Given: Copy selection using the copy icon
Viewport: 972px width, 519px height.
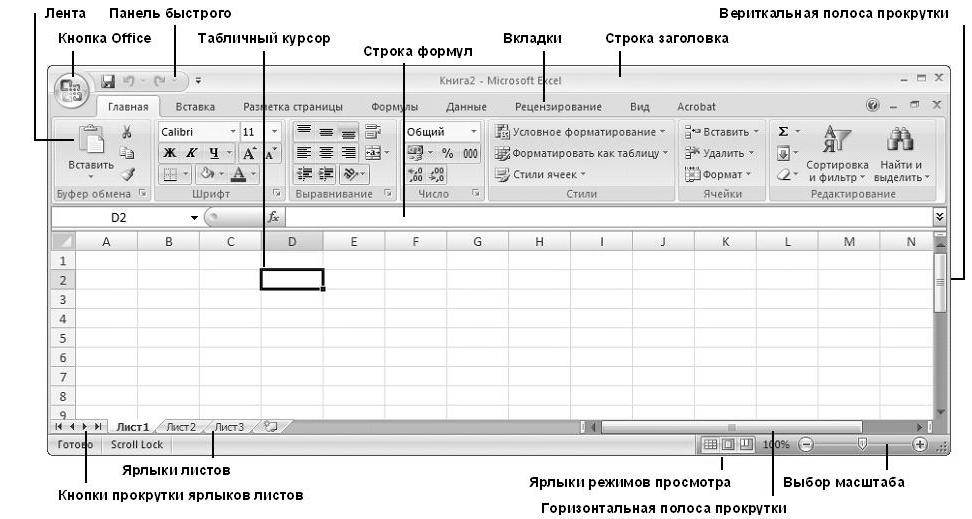Looking at the screenshot, I should click(x=126, y=153).
